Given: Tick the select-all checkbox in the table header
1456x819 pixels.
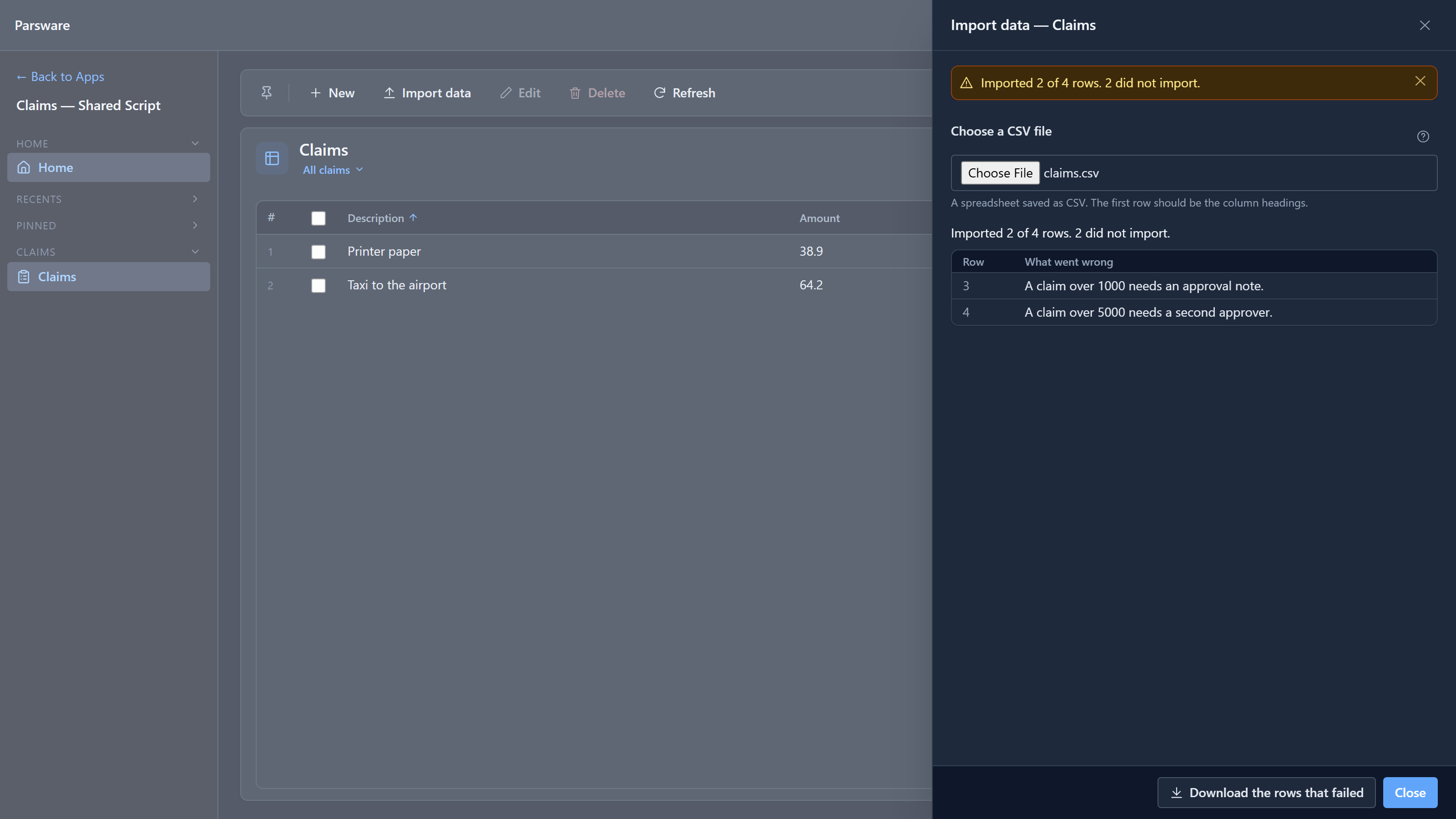Looking at the screenshot, I should click(318, 218).
